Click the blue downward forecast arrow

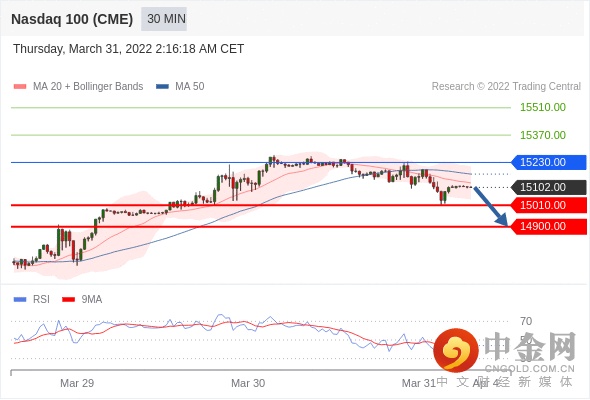[x=491, y=206]
